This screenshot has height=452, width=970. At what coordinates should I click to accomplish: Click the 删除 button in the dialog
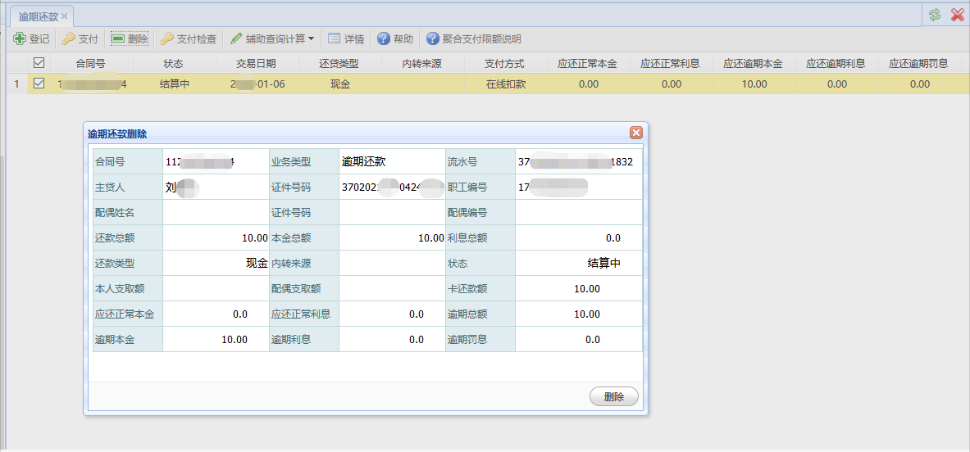pyautogui.click(x=614, y=397)
